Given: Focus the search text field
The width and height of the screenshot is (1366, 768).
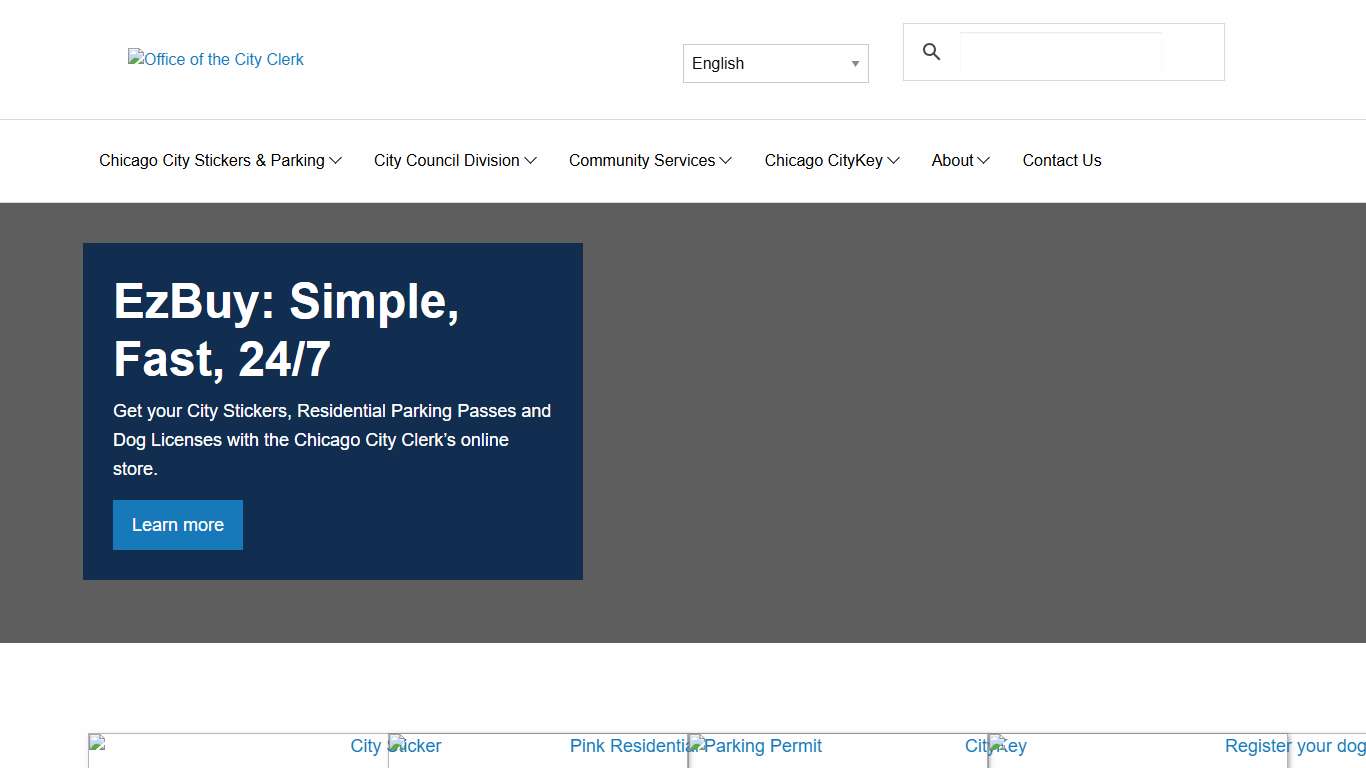Looking at the screenshot, I should (x=1060, y=52).
